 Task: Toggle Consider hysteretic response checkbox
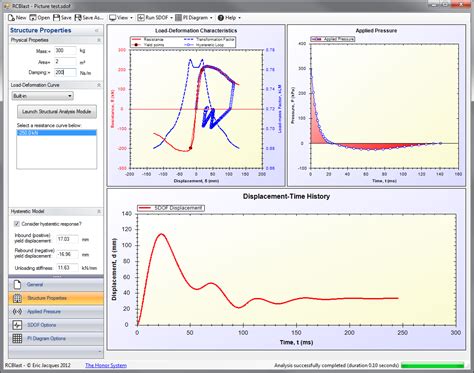pyautogui.click(x=16, y=224)
